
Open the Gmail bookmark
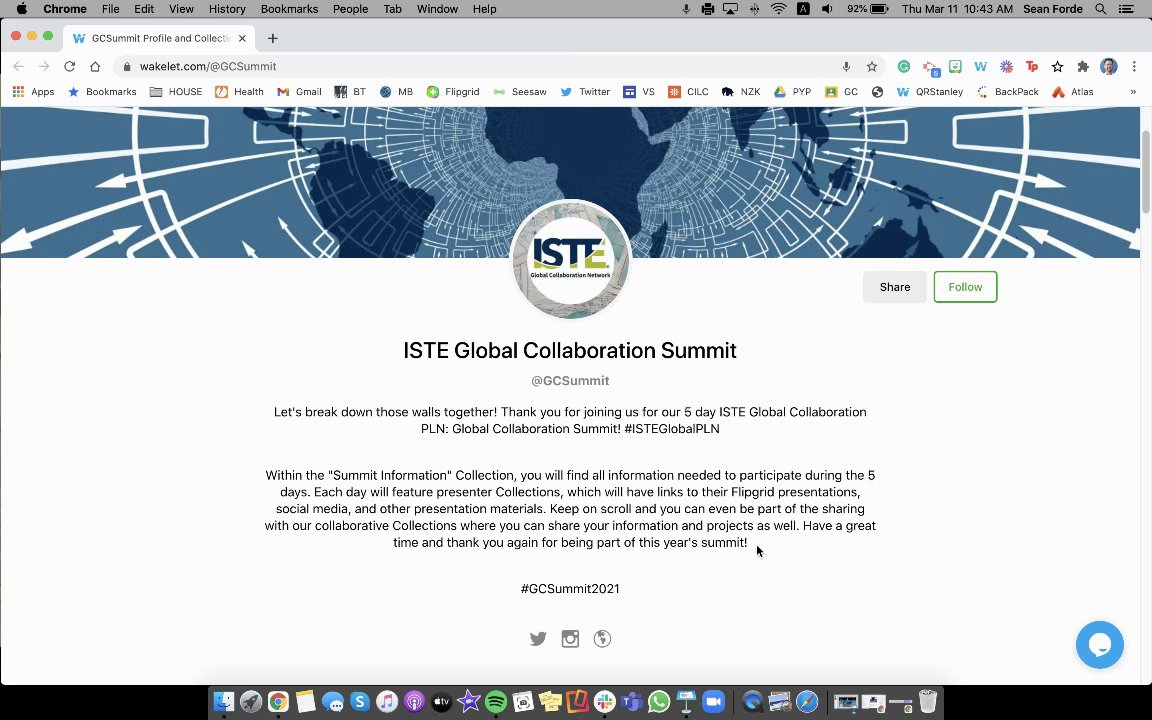point(299,92)
